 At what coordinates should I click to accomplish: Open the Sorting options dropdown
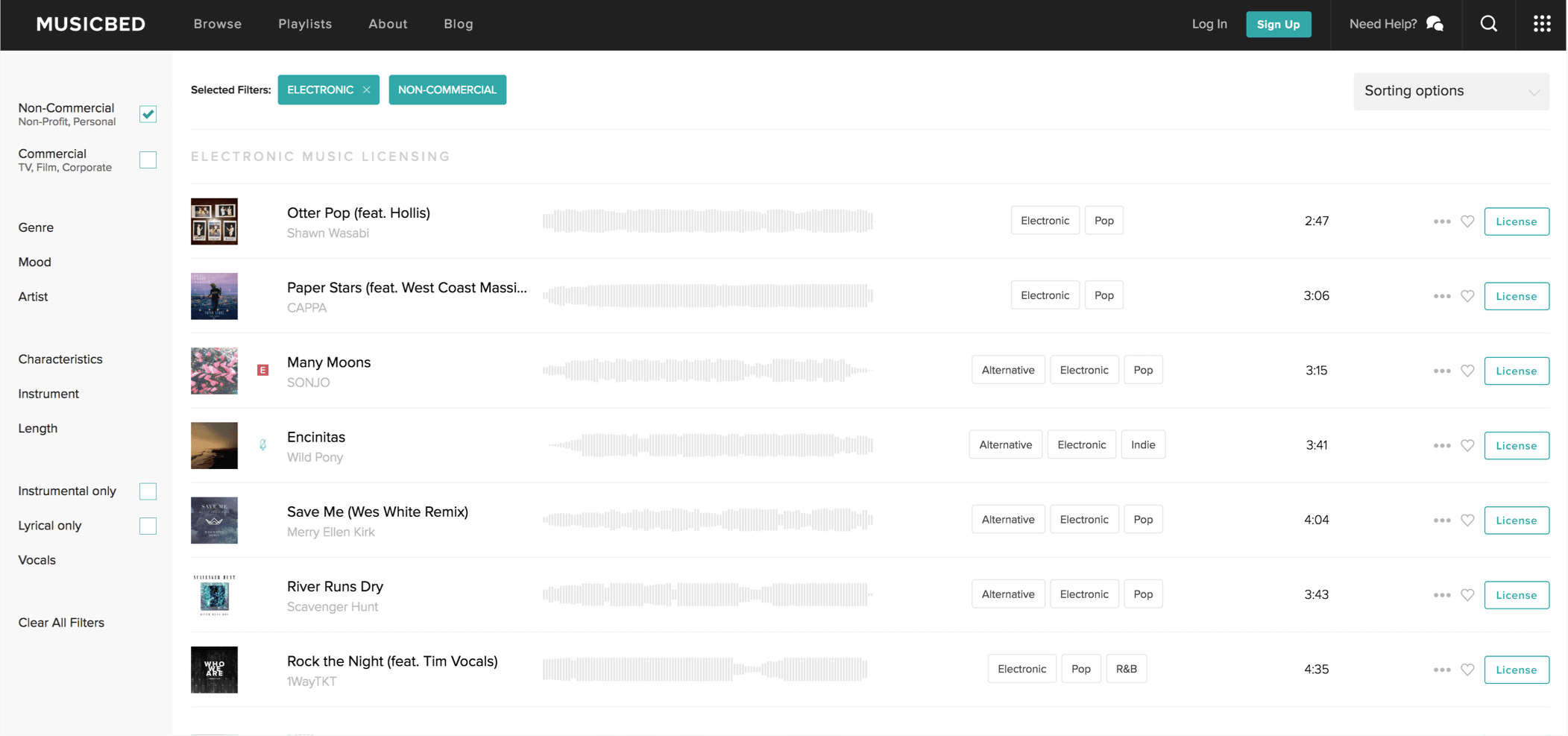tap(1451, 91)
